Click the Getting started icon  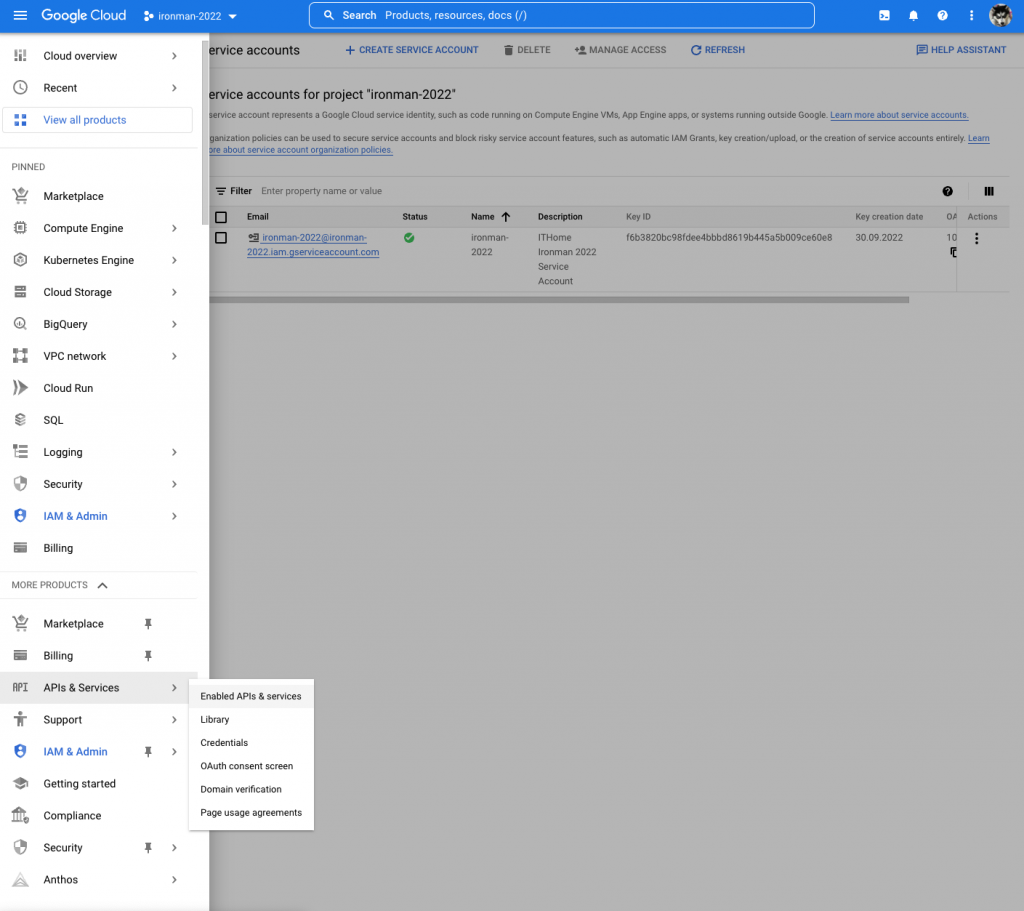pyautogui.click(x=20, y=784)
